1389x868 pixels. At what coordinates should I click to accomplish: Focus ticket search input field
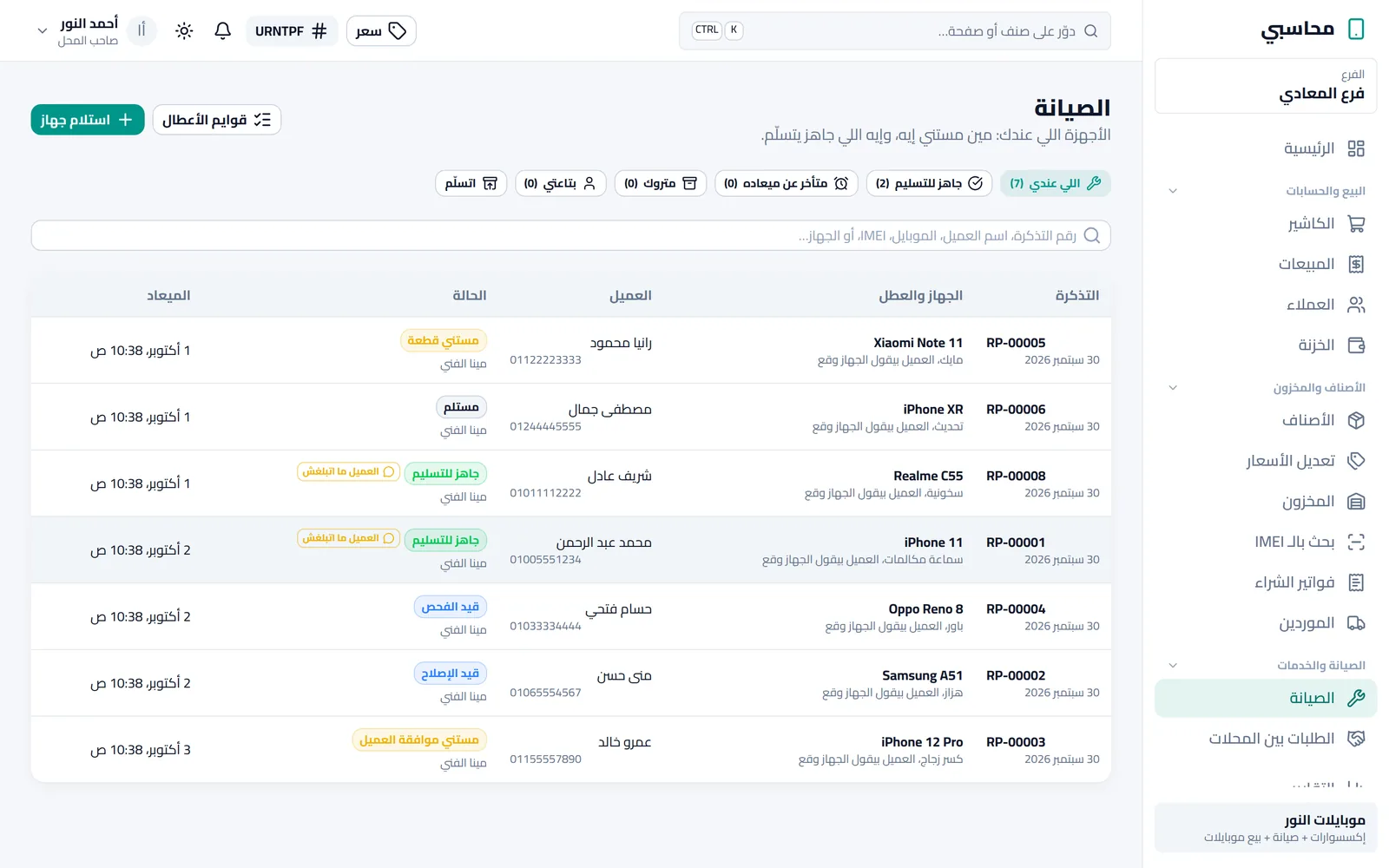(x=571, y=235)
